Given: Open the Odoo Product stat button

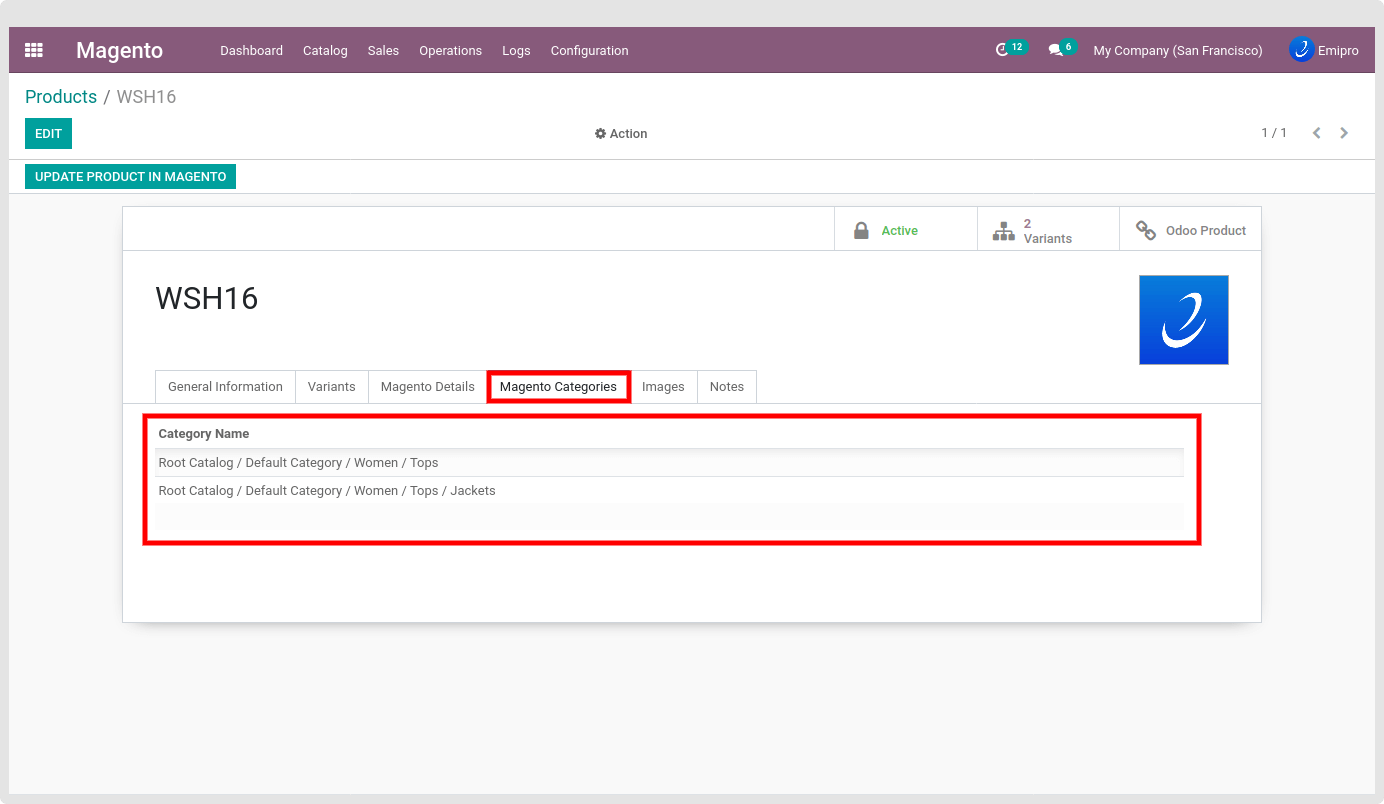Looking at the screenshot, I should (1190, 229).
